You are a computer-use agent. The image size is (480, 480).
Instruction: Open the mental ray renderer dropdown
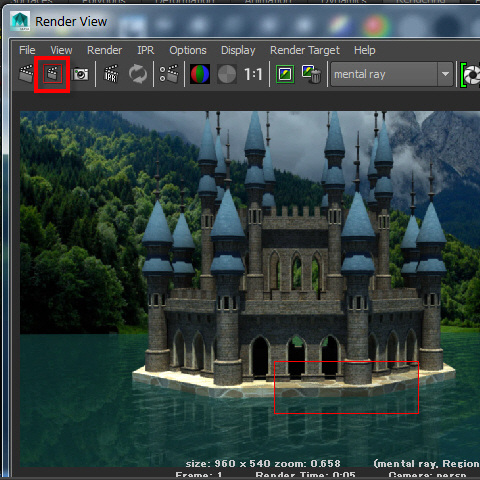pos(392,74)
